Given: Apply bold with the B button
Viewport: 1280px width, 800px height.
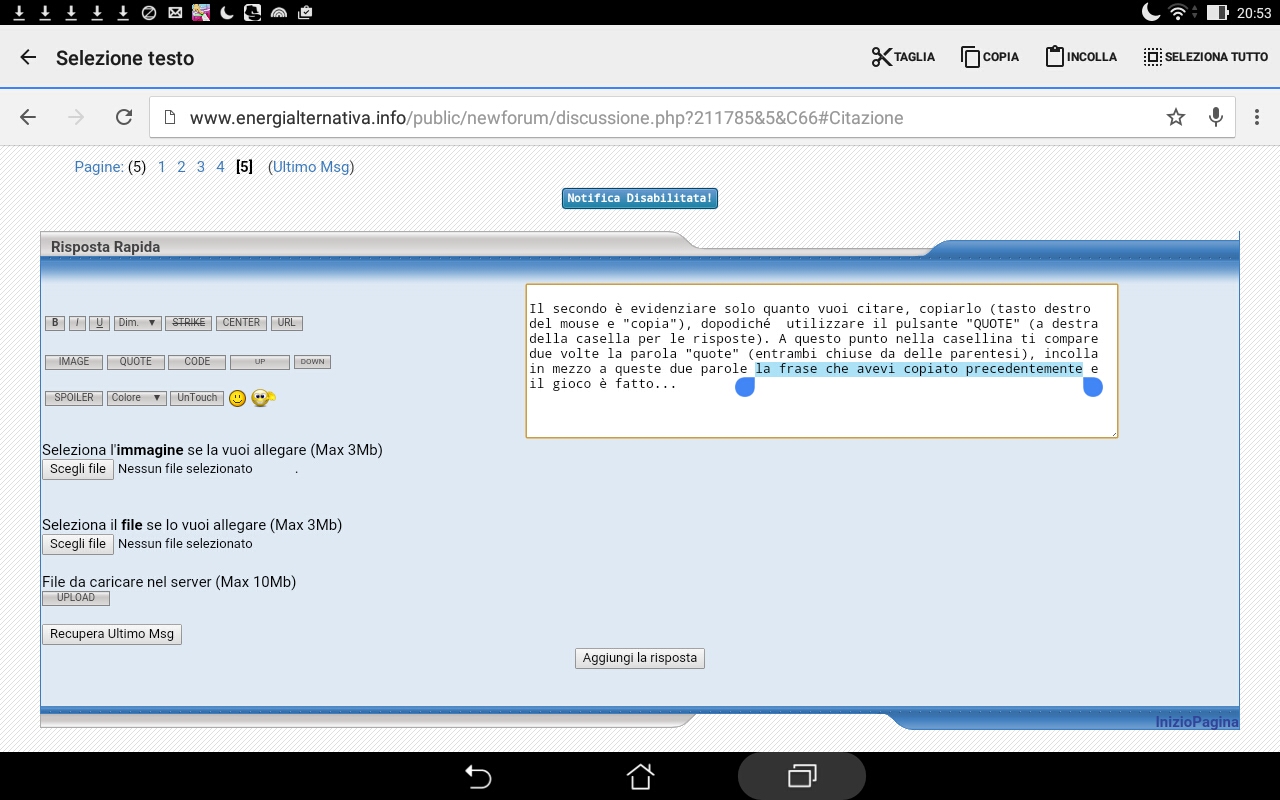Looking at the screenshot, I should [55, 323].
